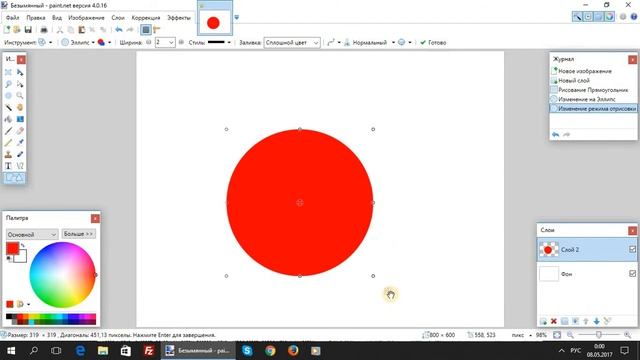Select the Pencil tool

point(8,142)
